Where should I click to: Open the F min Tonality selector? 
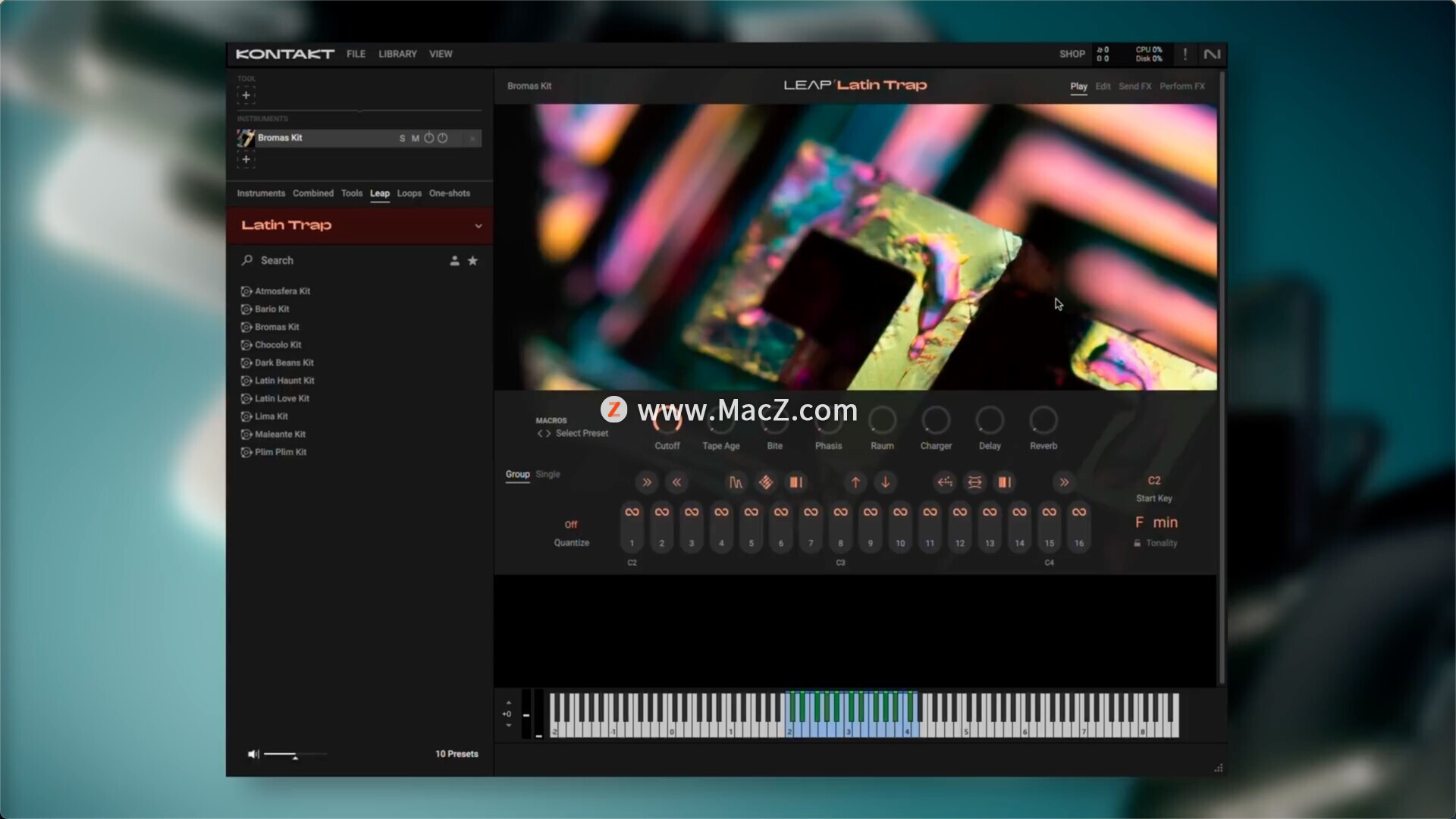click(1156, 522)
